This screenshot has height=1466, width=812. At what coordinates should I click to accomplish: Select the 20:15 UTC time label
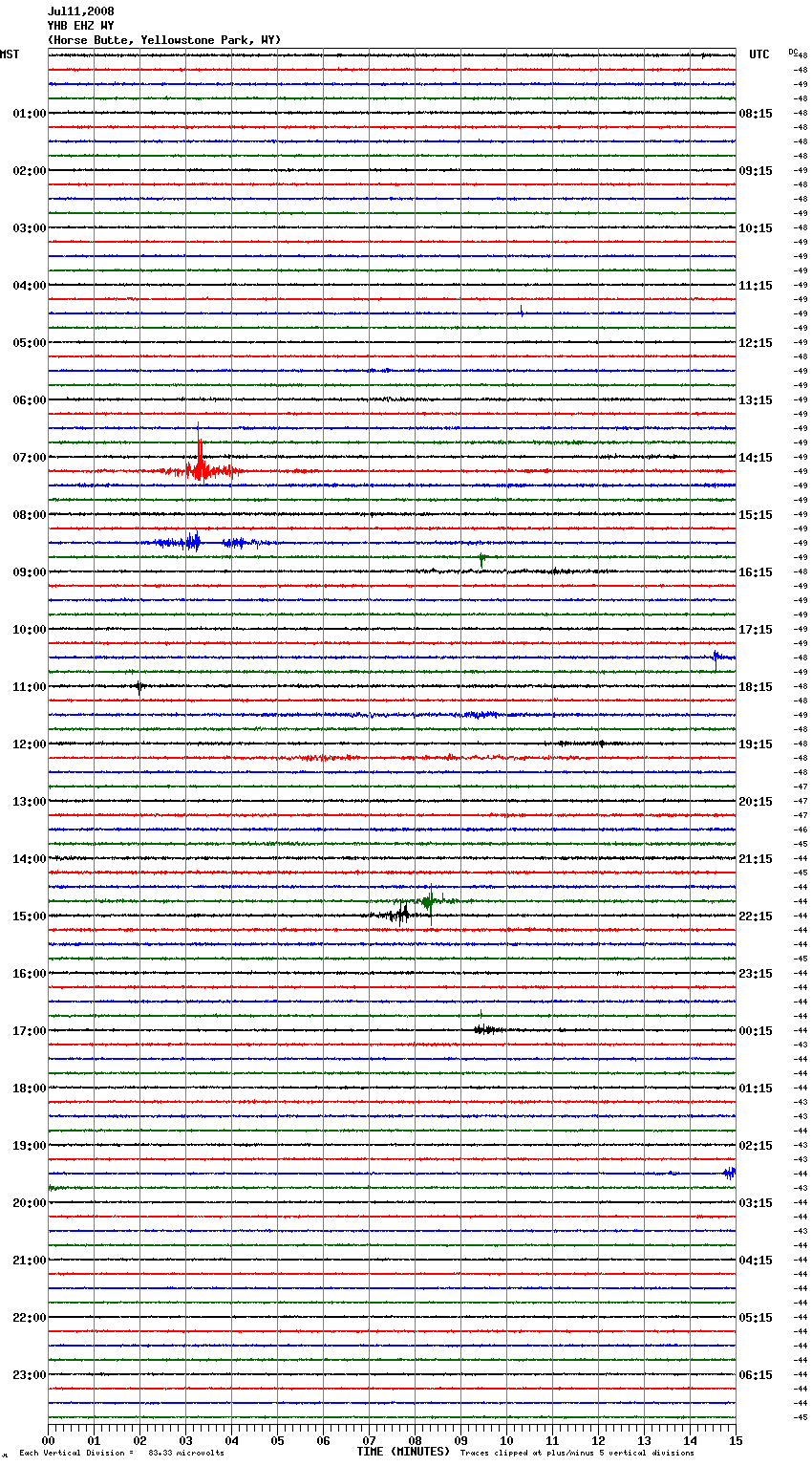pos(756,802)
